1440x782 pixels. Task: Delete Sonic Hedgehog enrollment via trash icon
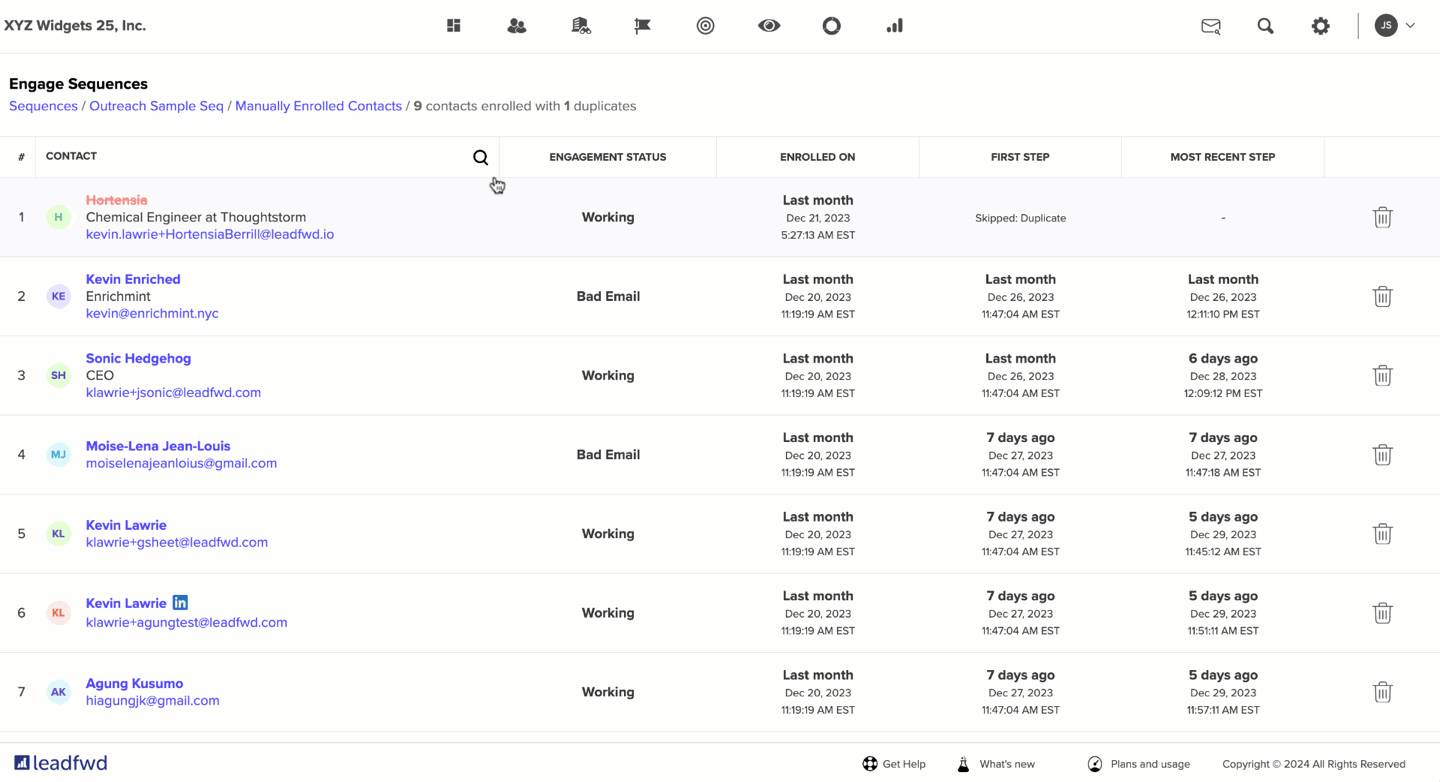tap(1382, 375)
